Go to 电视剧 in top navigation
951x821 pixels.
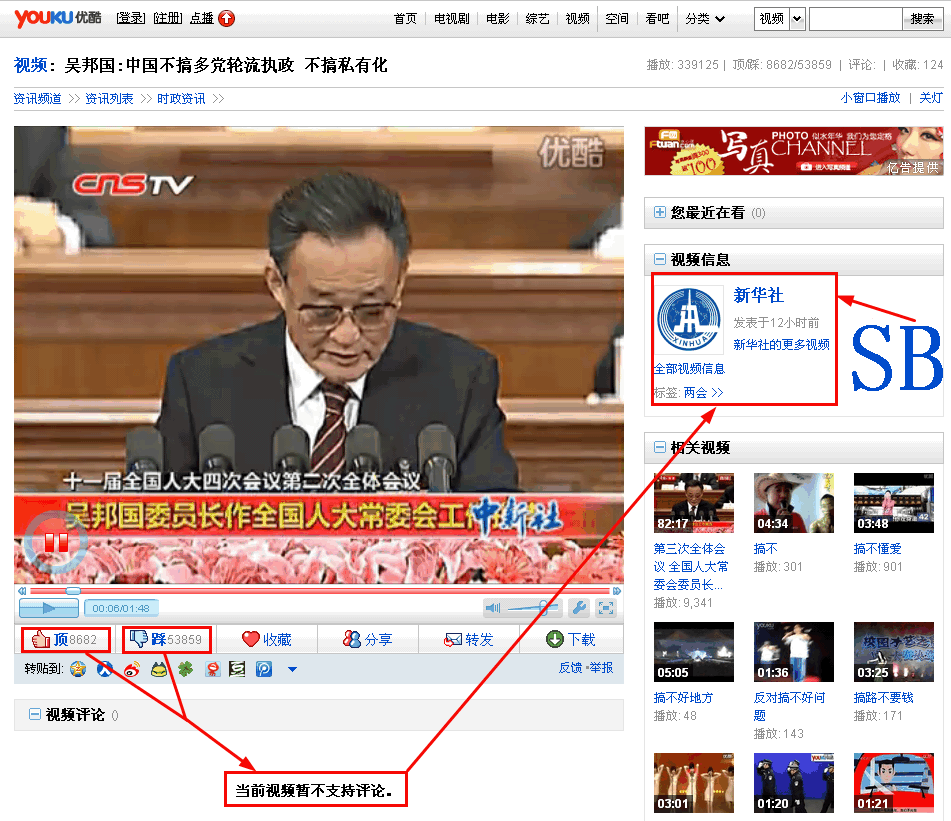(451, 18)
